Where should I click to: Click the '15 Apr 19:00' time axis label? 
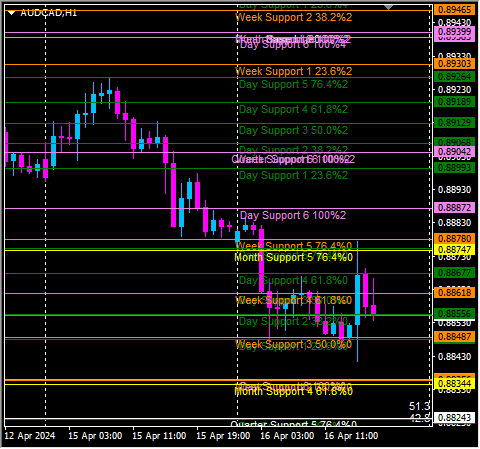(223, 436)
